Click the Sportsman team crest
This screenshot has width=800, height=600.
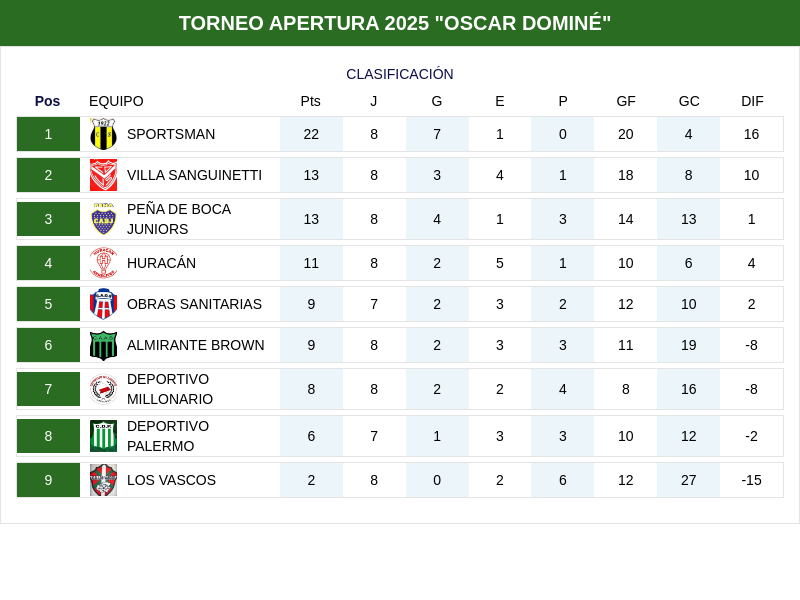tap(103, 134)
